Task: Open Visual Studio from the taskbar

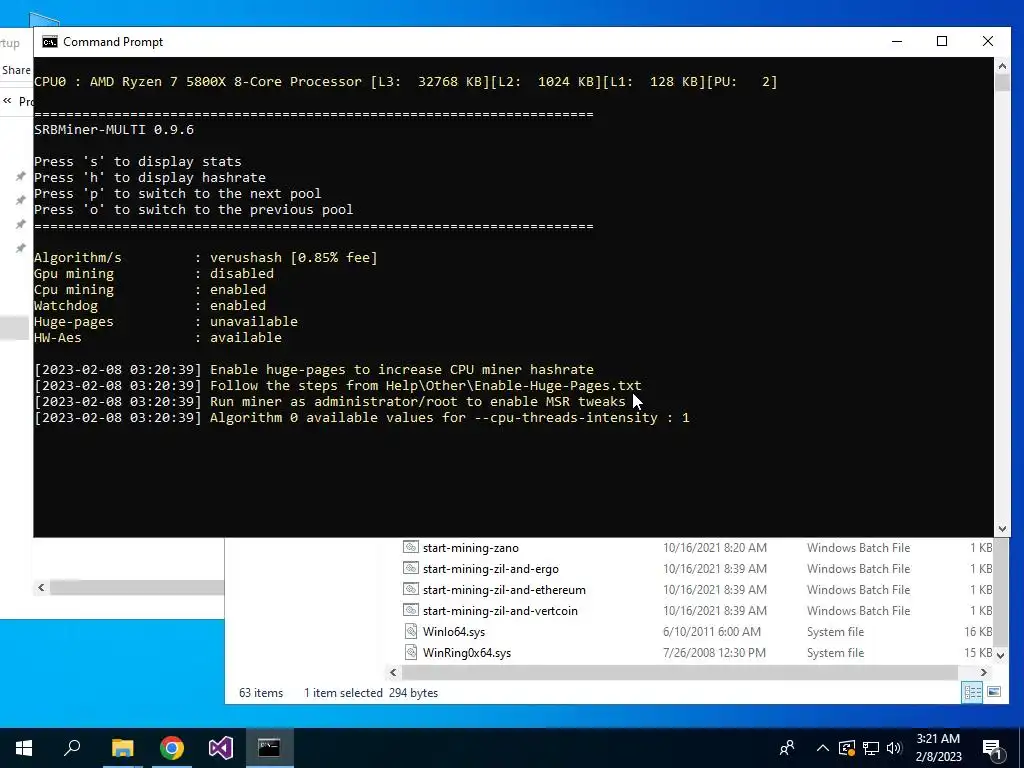Action: (x=221, y=748)
